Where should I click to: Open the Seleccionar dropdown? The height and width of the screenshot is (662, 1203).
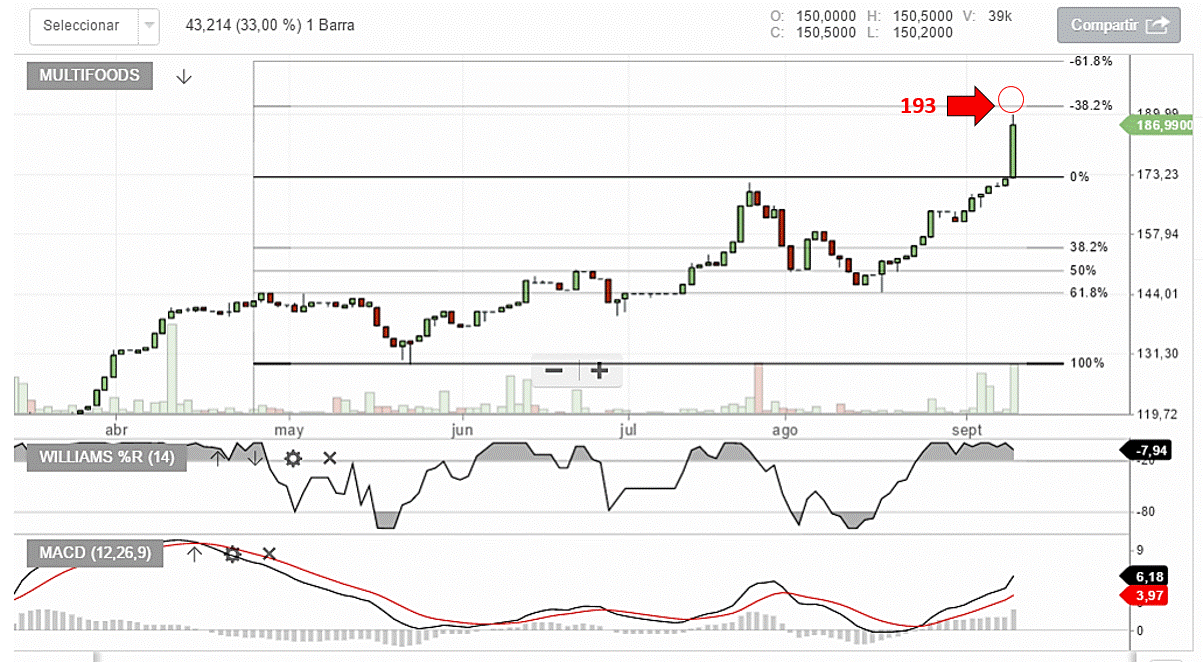(94, 26)
